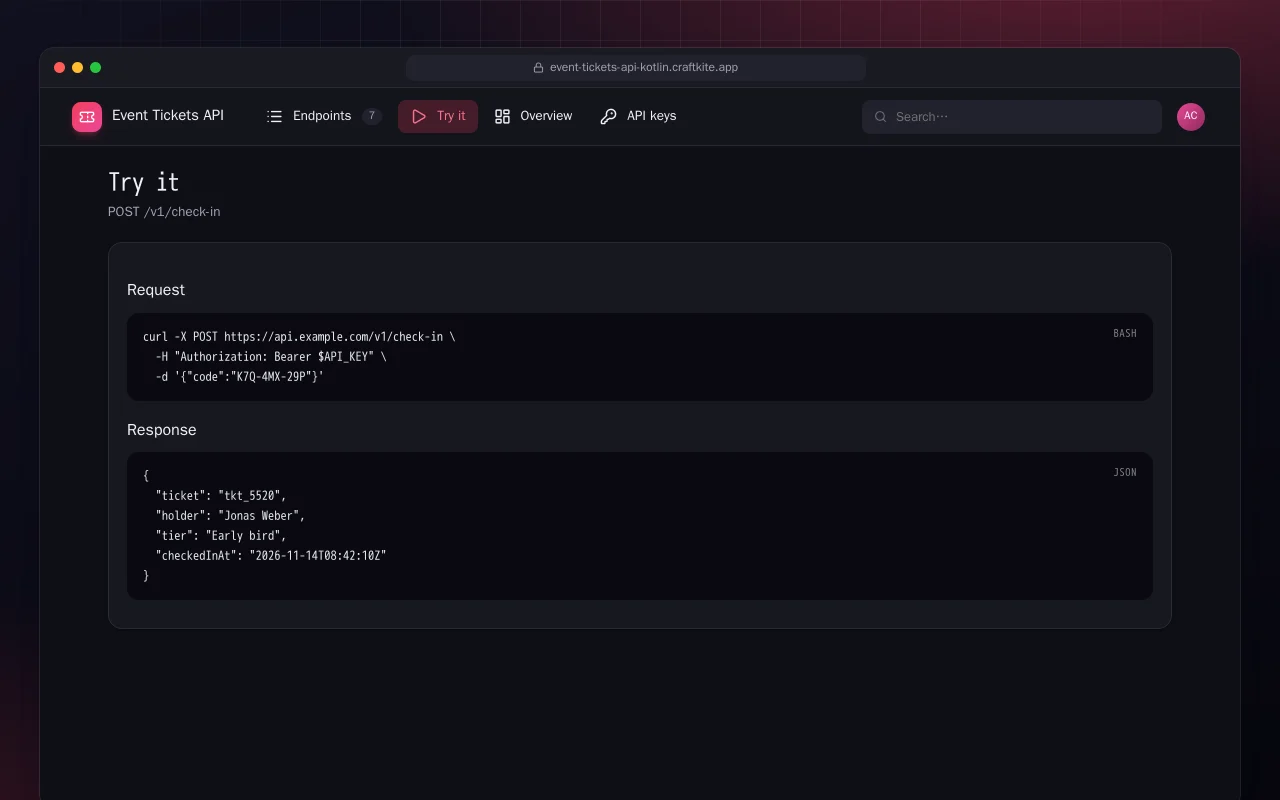The height and width of the screenshot is (800, 1280).
Task: Open the Endpoints tab
Action: [x=324, y=116]
